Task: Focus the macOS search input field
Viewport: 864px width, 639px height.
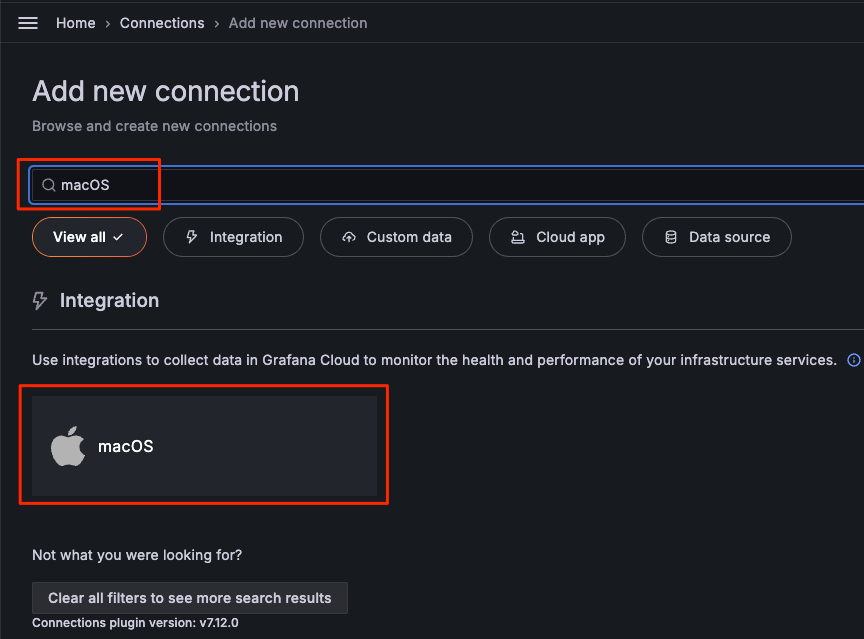Action: click(447, 185)
